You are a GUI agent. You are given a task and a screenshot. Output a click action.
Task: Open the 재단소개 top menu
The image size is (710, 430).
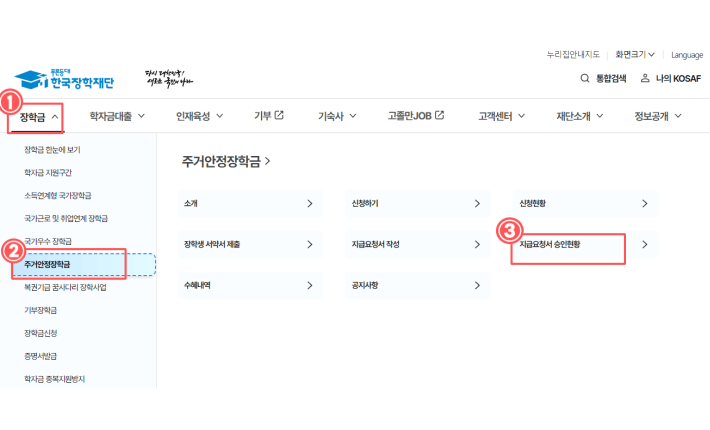click(580, 116)
